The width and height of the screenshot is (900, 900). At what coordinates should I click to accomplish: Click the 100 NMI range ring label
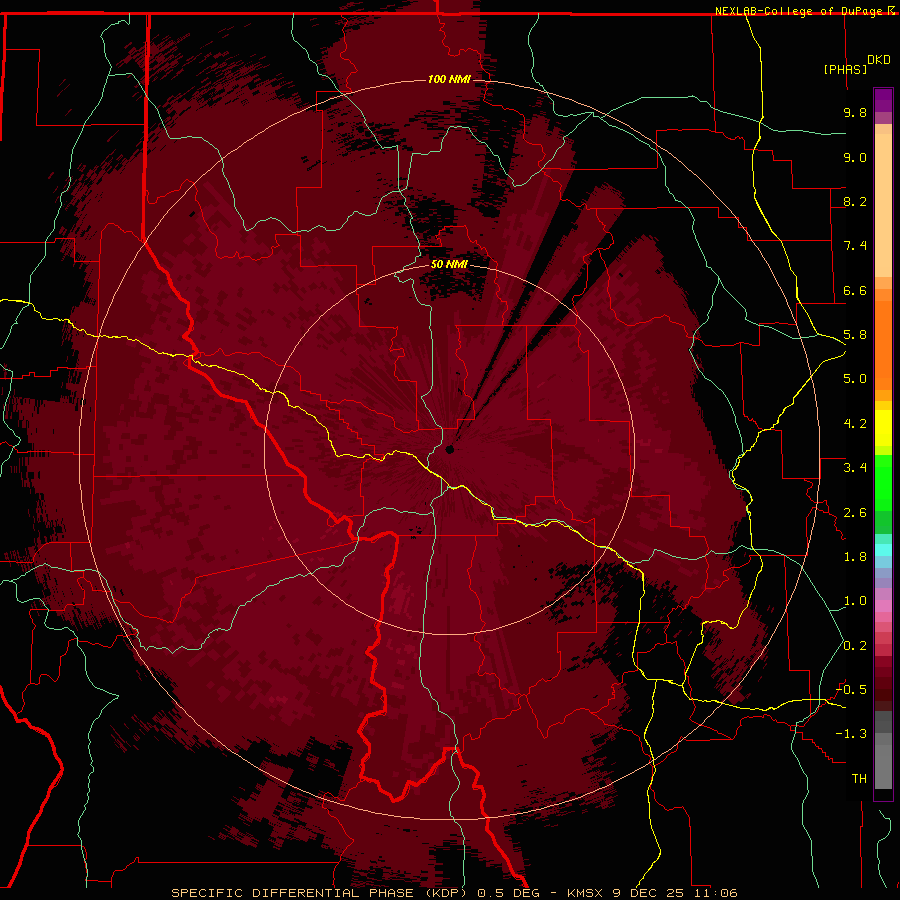[x=449, y=79]
